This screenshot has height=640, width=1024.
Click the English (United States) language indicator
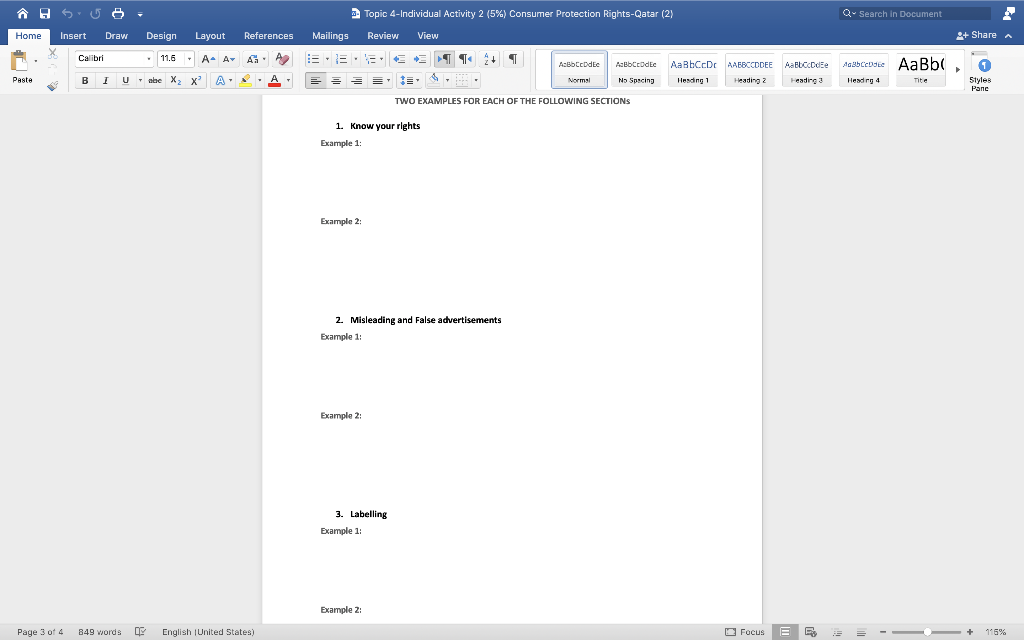point(208,632)
